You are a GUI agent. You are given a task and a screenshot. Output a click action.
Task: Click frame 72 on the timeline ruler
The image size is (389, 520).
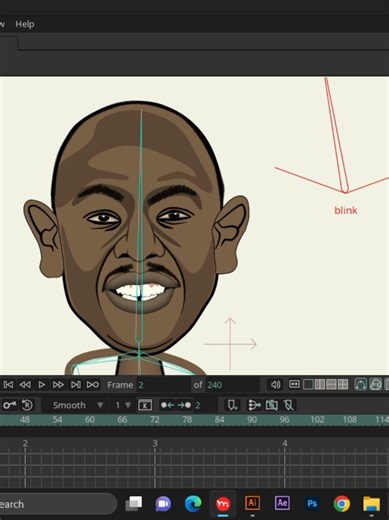tap(155, 419)
